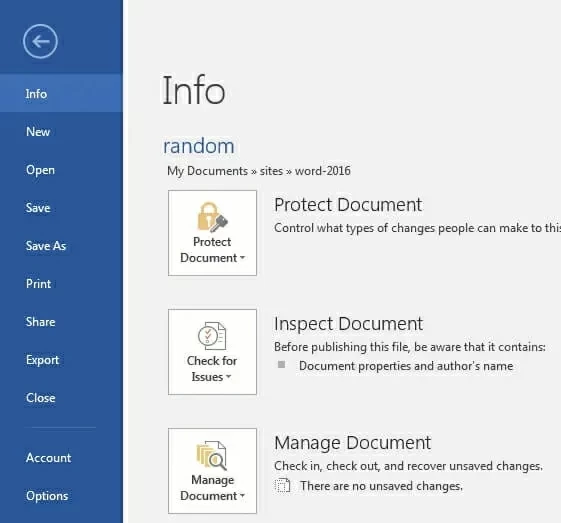Click the padlock and key Protect icon

213,217
